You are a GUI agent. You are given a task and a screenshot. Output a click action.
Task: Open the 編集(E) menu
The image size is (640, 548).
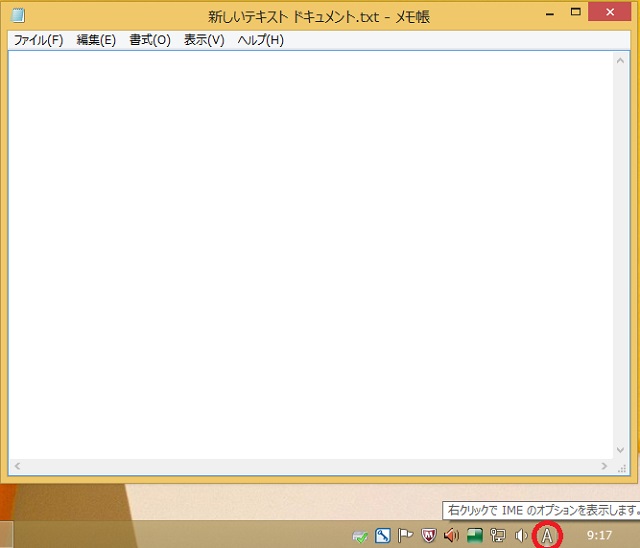[x=96, y=40]
